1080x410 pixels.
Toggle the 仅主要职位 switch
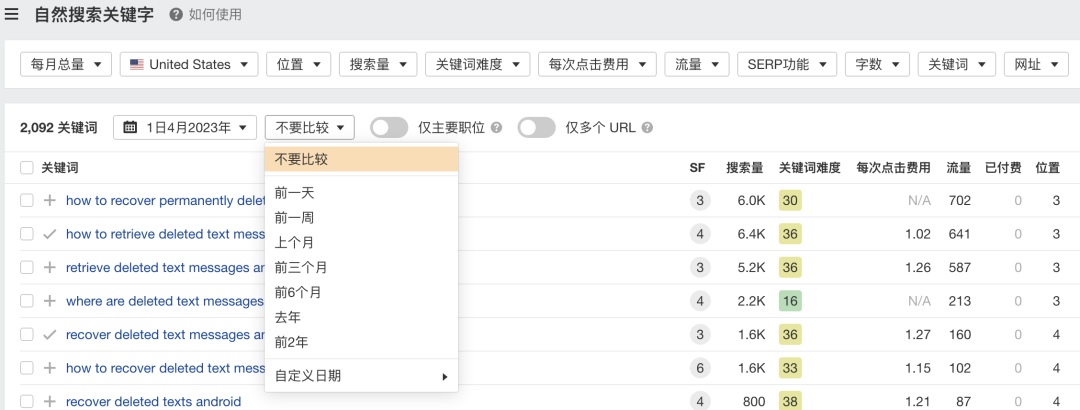pyautogui.click(x=389, y=127)
